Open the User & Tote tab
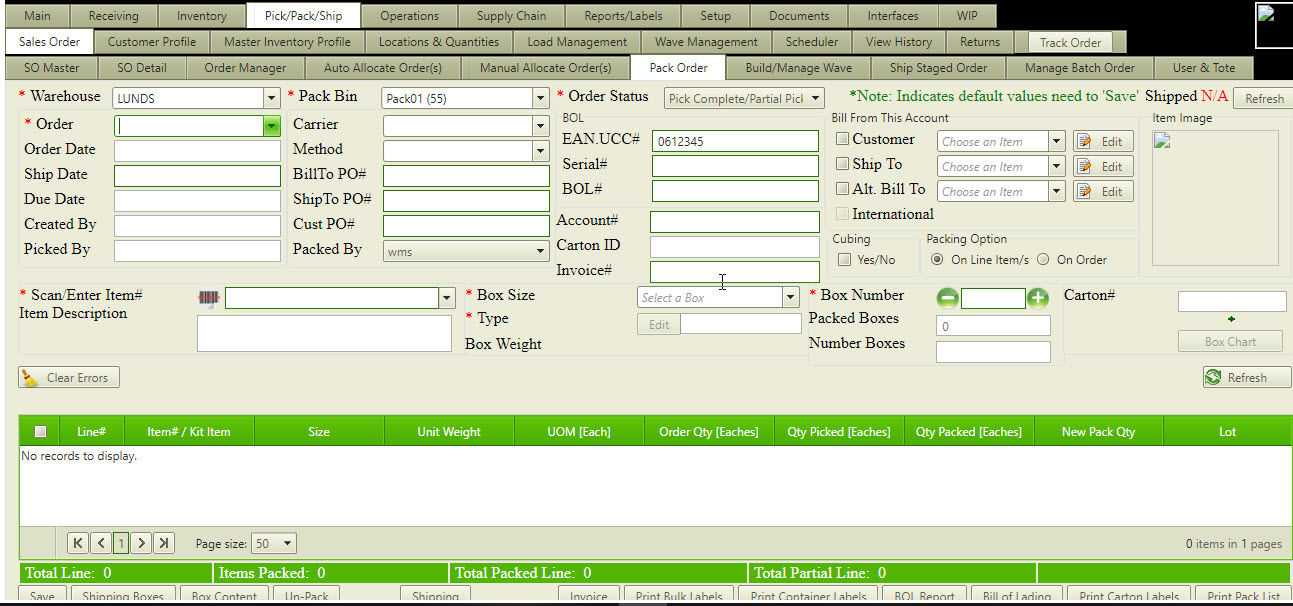Image resolution: width=1293 pixels, height=606 pixels. click(1204, 68)
